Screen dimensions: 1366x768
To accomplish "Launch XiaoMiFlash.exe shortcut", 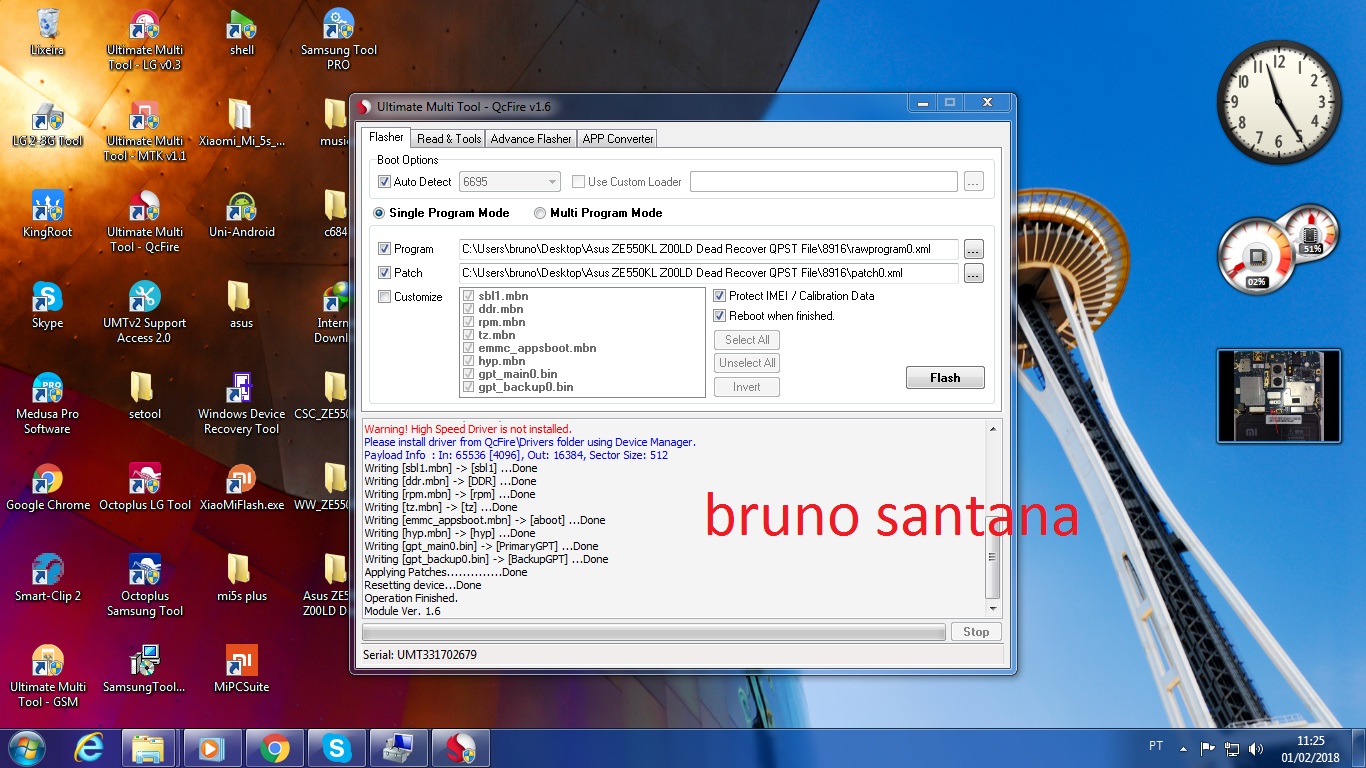I will tap(242, 487).
